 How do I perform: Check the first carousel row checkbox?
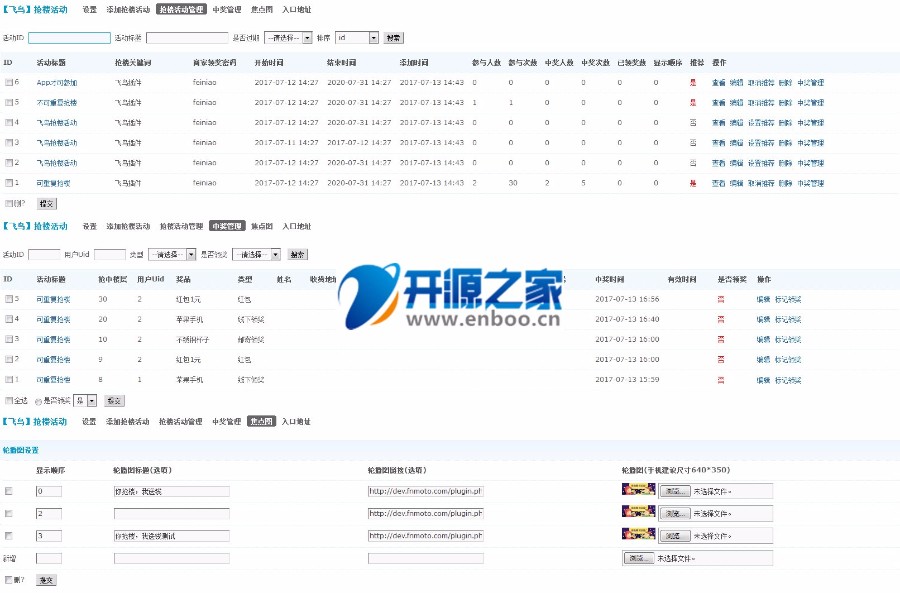(8, 490)
